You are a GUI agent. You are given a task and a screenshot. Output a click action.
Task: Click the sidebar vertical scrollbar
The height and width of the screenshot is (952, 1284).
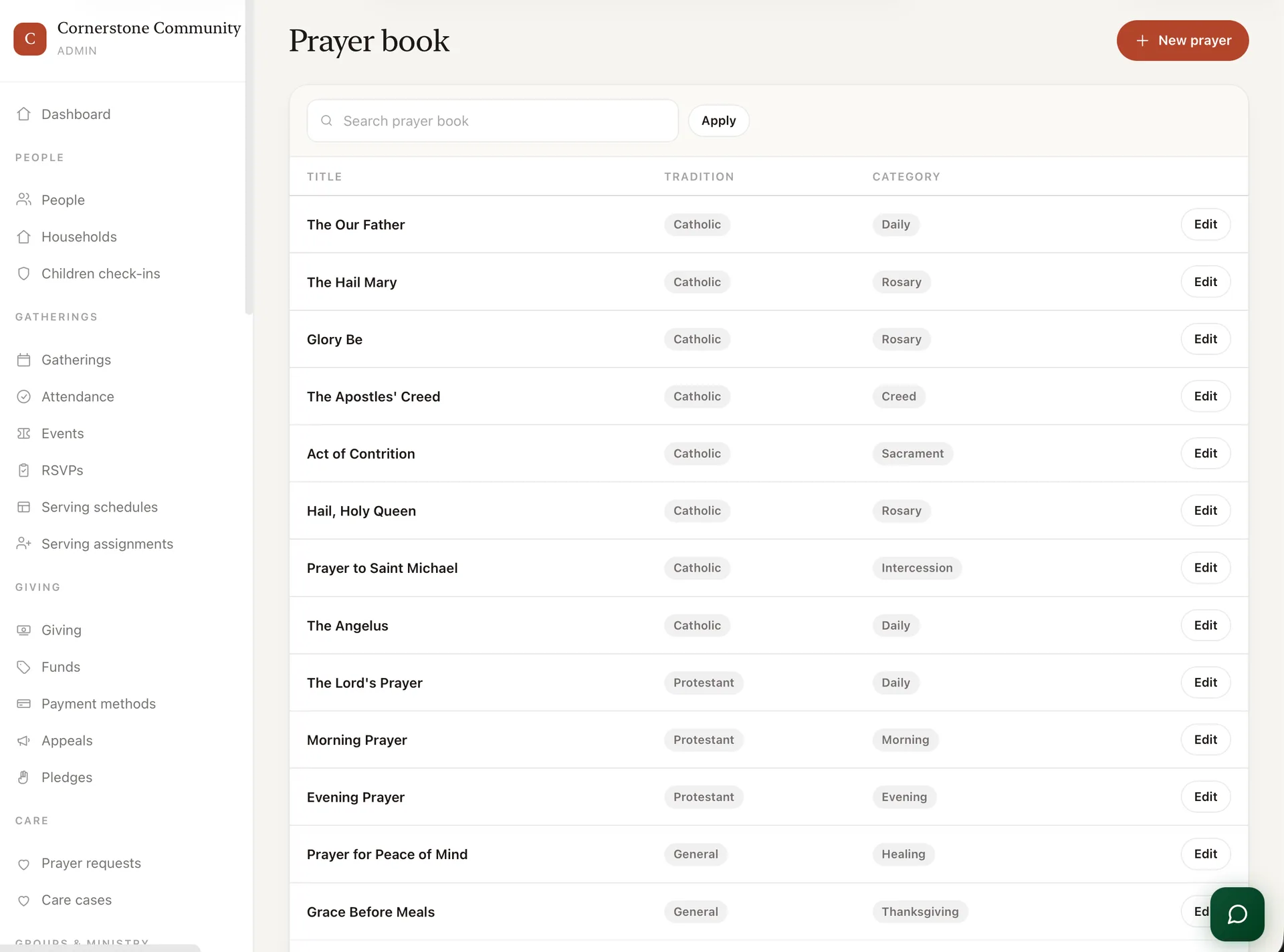(249, 157)
